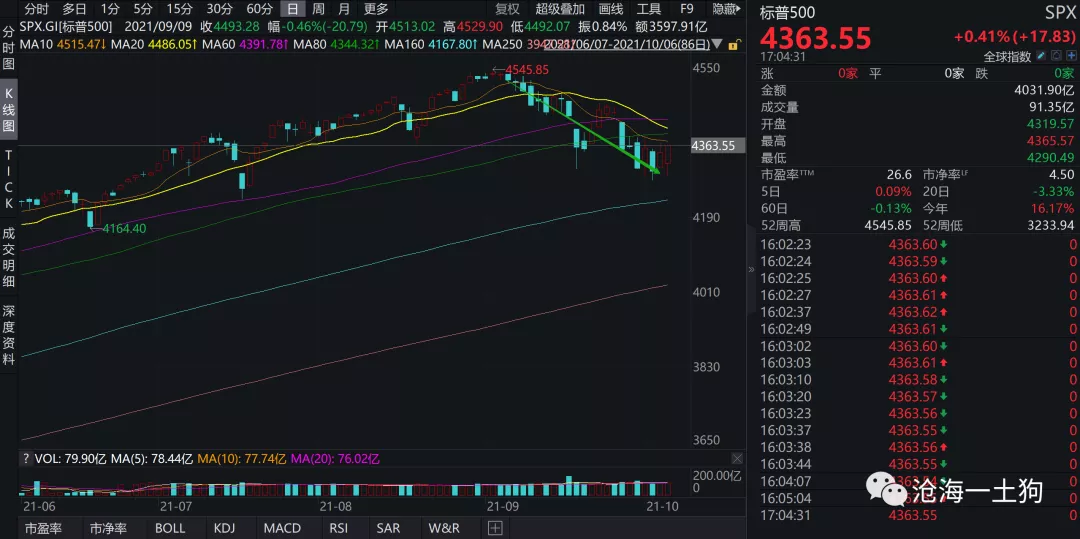Image resolution: width=1080 pixels, height=539 pixels.
Task: Click the 4164.40 low price marker
Action: 124,228
